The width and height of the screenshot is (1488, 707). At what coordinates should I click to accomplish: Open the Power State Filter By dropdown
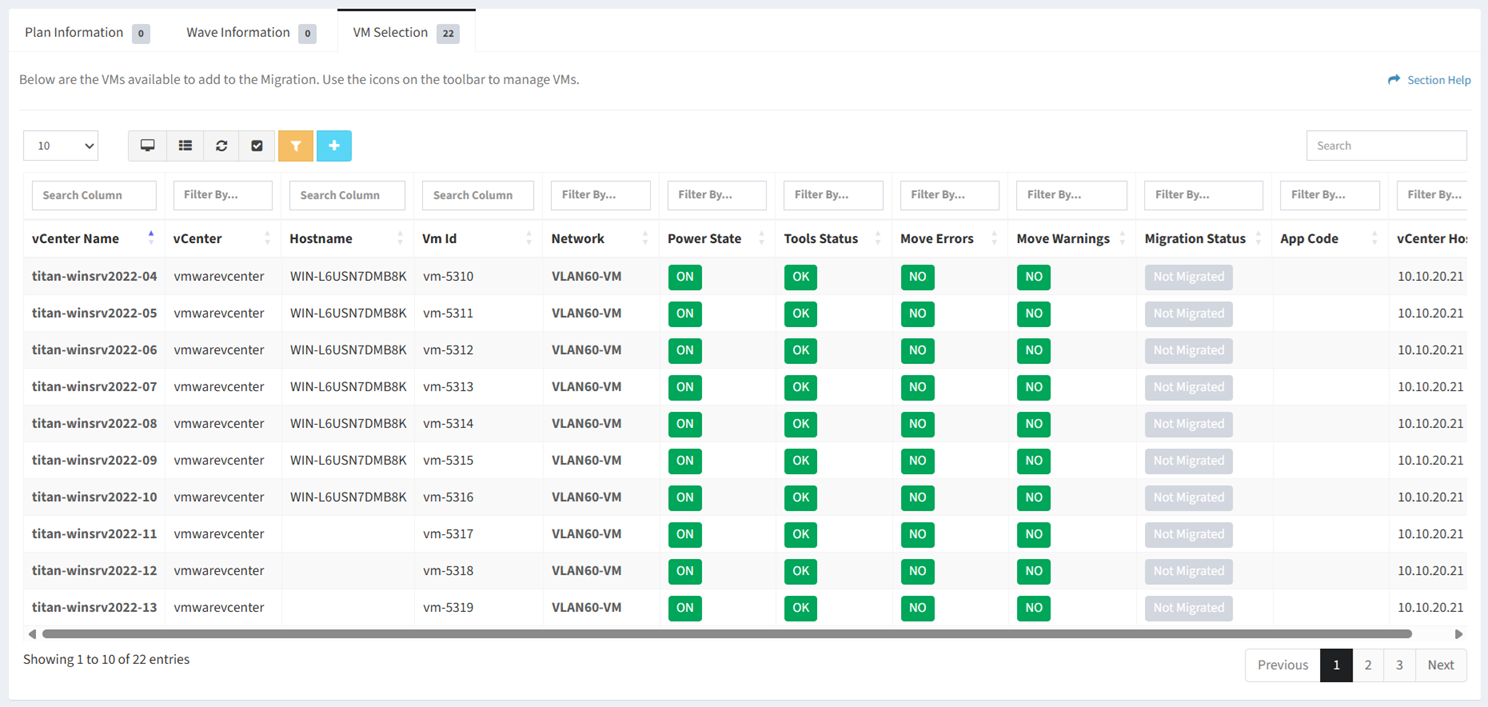[x=717, y=195]
